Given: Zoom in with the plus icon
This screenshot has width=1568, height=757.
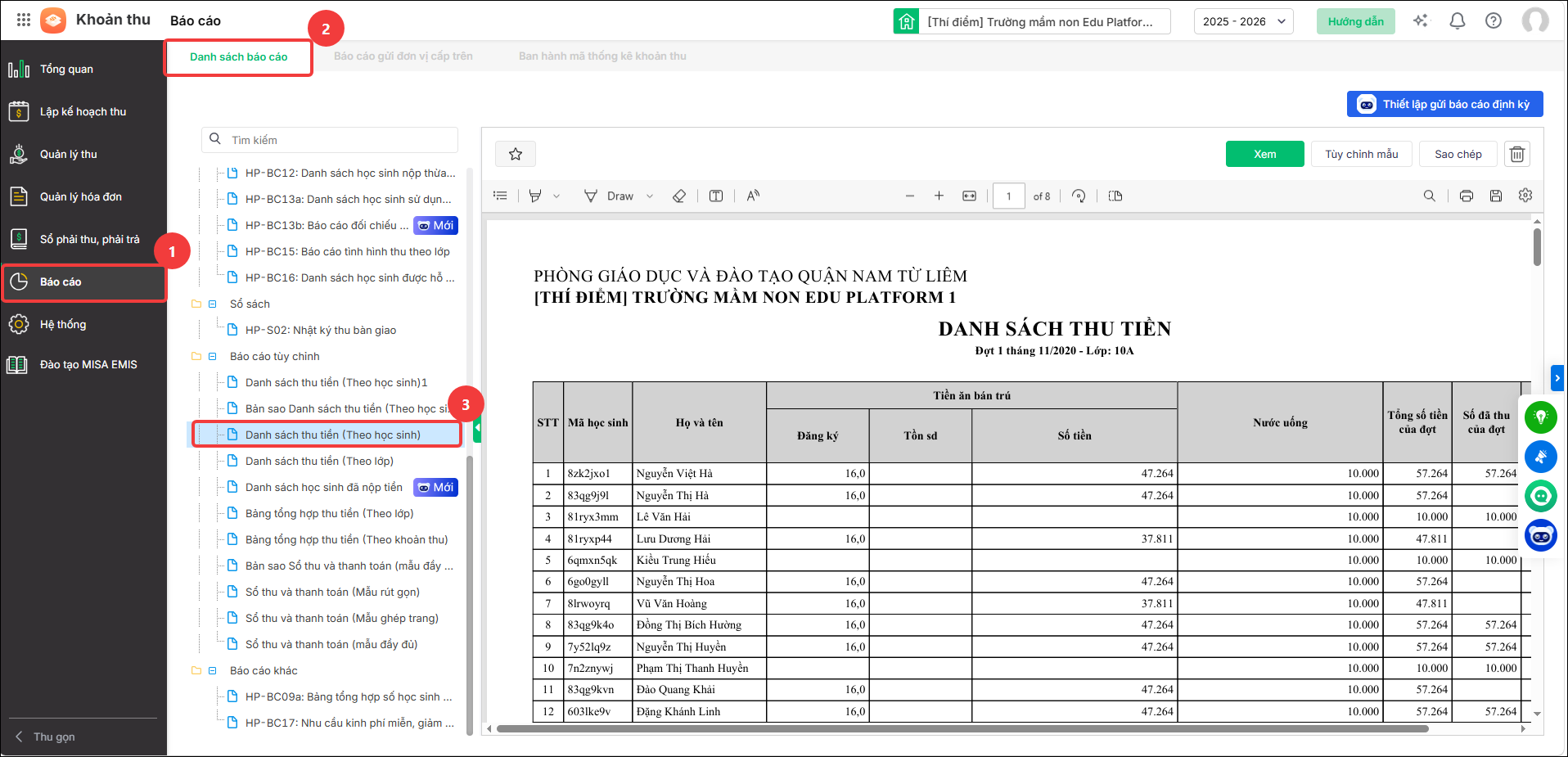Looking at the screenshot, I should (x=939, y=196).
